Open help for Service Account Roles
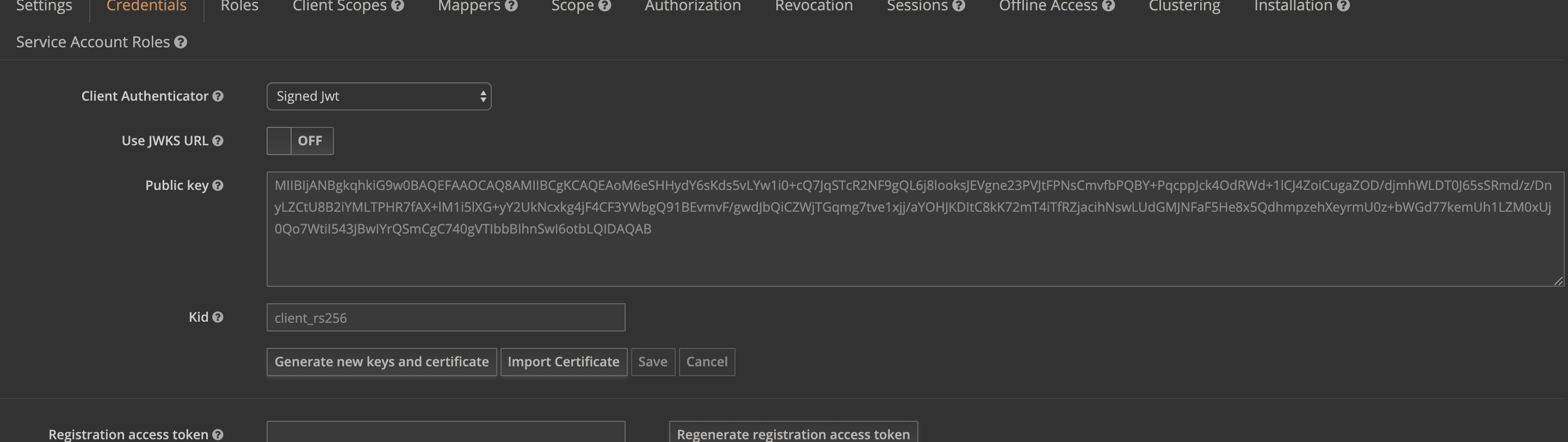Screen dimensions: 1568x442 coord(180,42)
